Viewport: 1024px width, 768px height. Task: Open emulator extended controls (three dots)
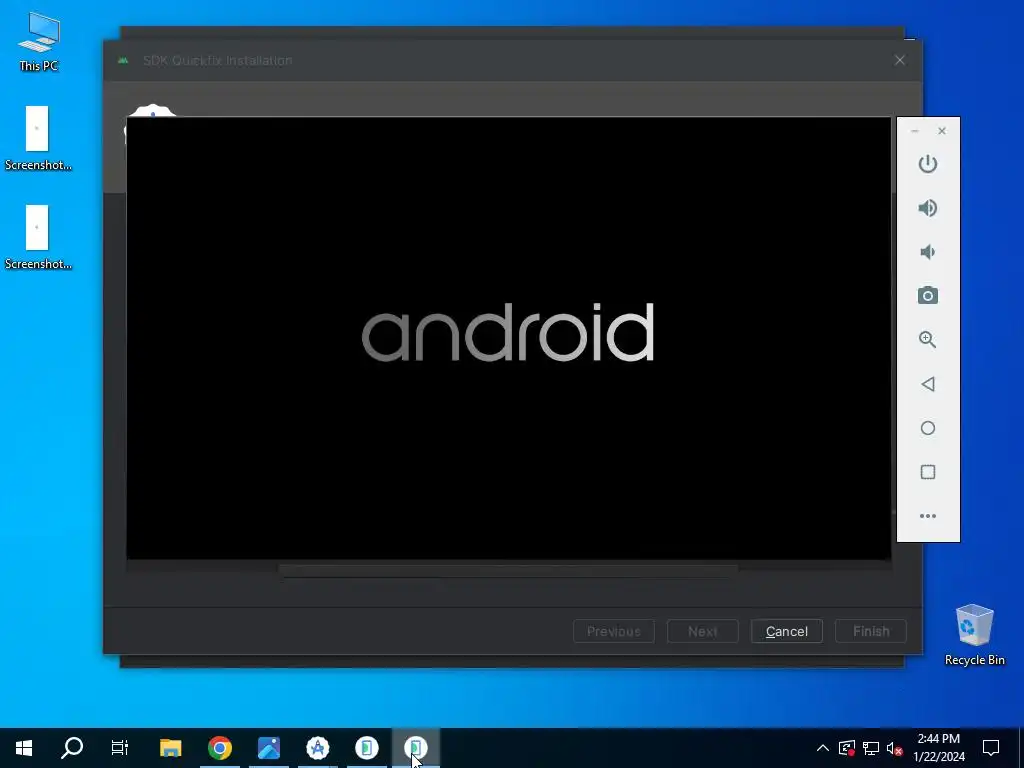(927, 516)
